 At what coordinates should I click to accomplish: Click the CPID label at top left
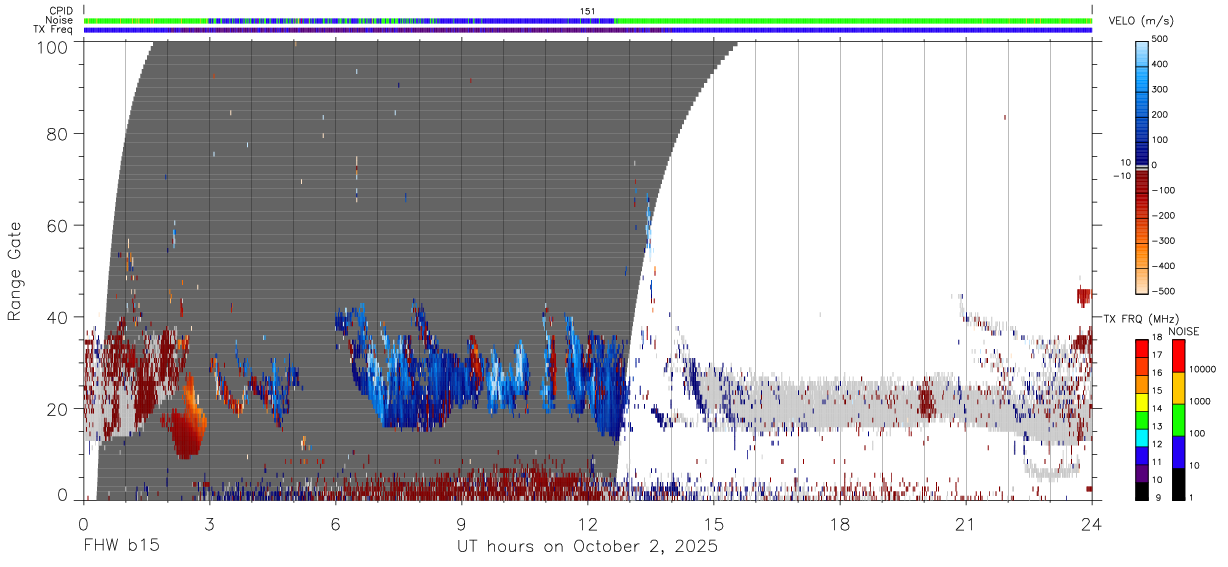click(x=60, y=11)
